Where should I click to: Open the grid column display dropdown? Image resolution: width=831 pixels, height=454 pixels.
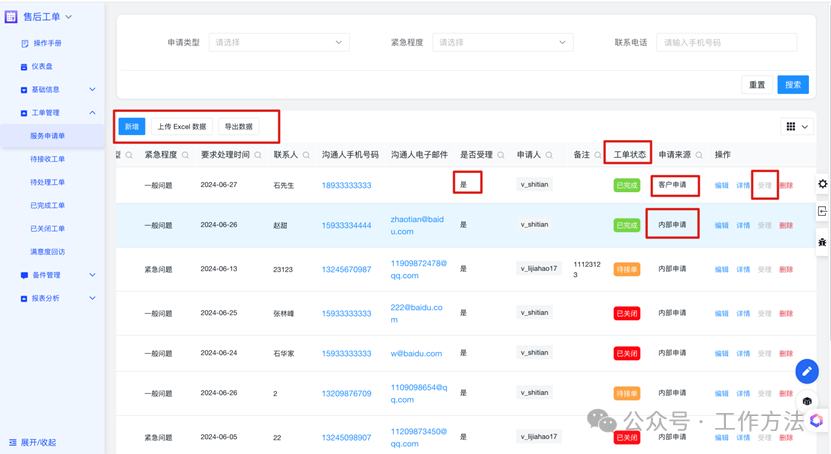pos(797,127)
